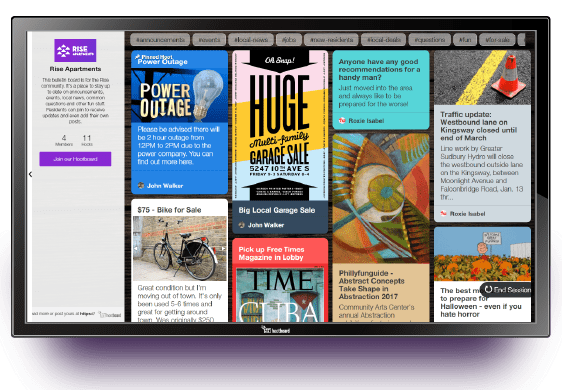Image resolution: width=562 pixels, height=390 pixels.
Task: Click End Session power icon
Action: (488, 289)
